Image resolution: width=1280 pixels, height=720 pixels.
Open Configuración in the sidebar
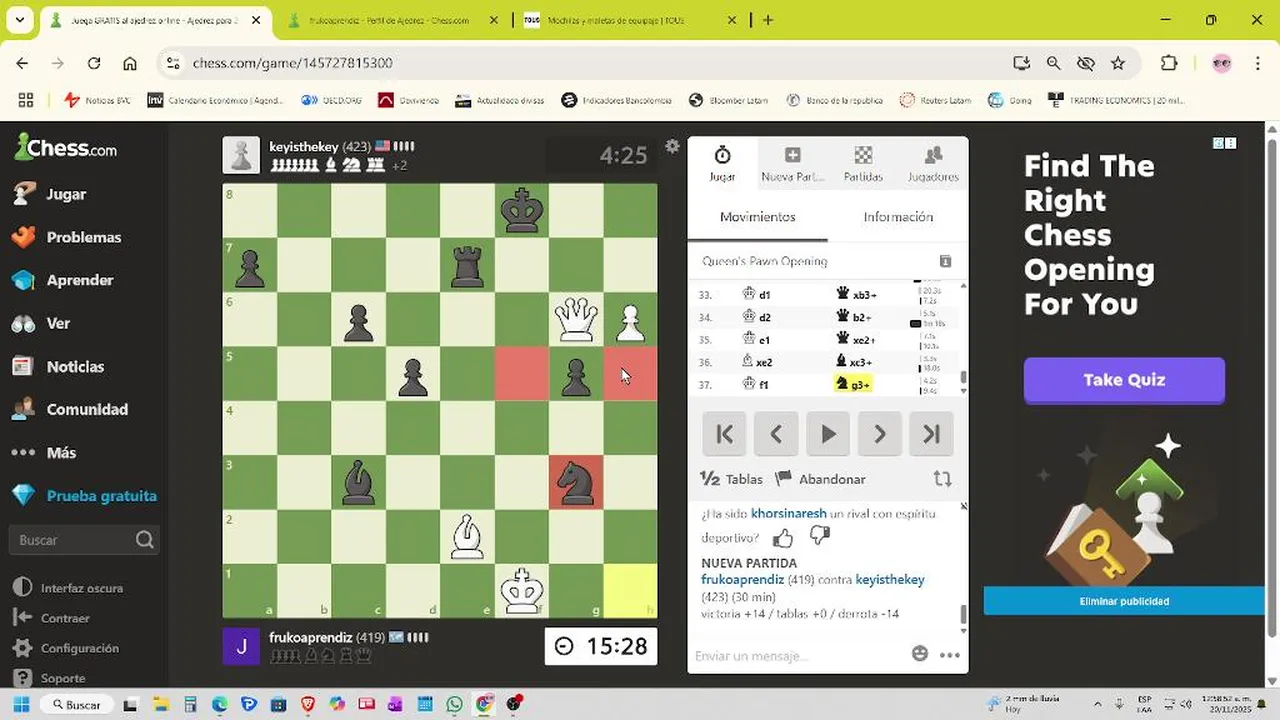[66, 648]
